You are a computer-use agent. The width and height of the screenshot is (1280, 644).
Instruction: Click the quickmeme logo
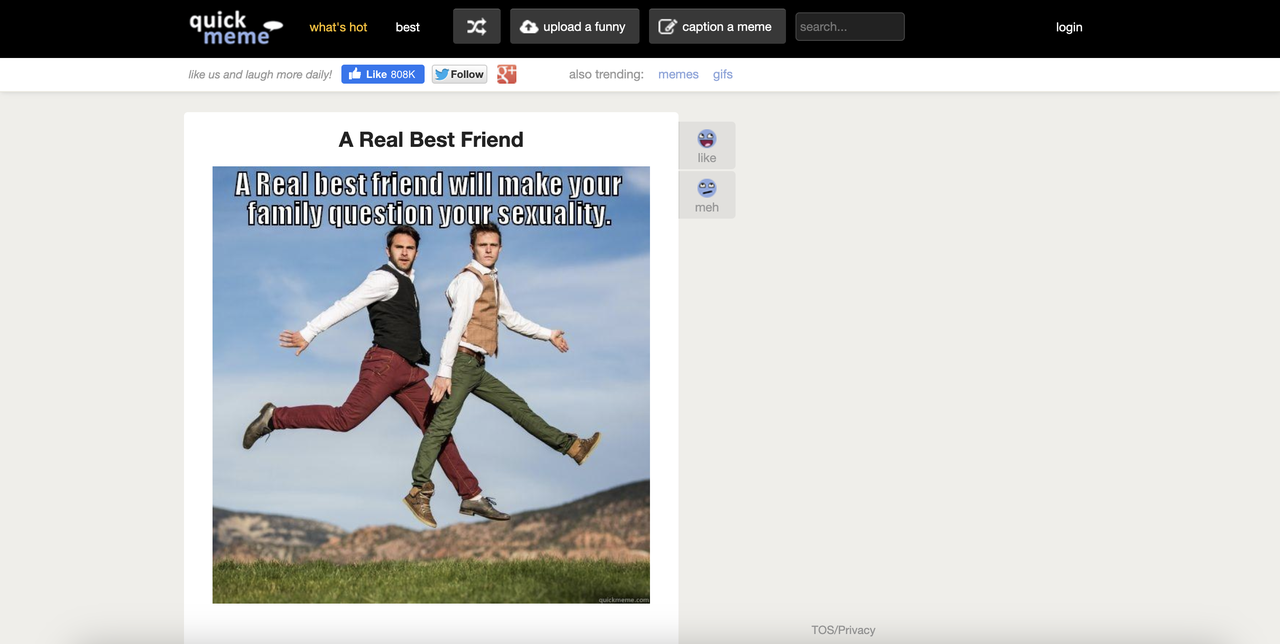point(236,28)
